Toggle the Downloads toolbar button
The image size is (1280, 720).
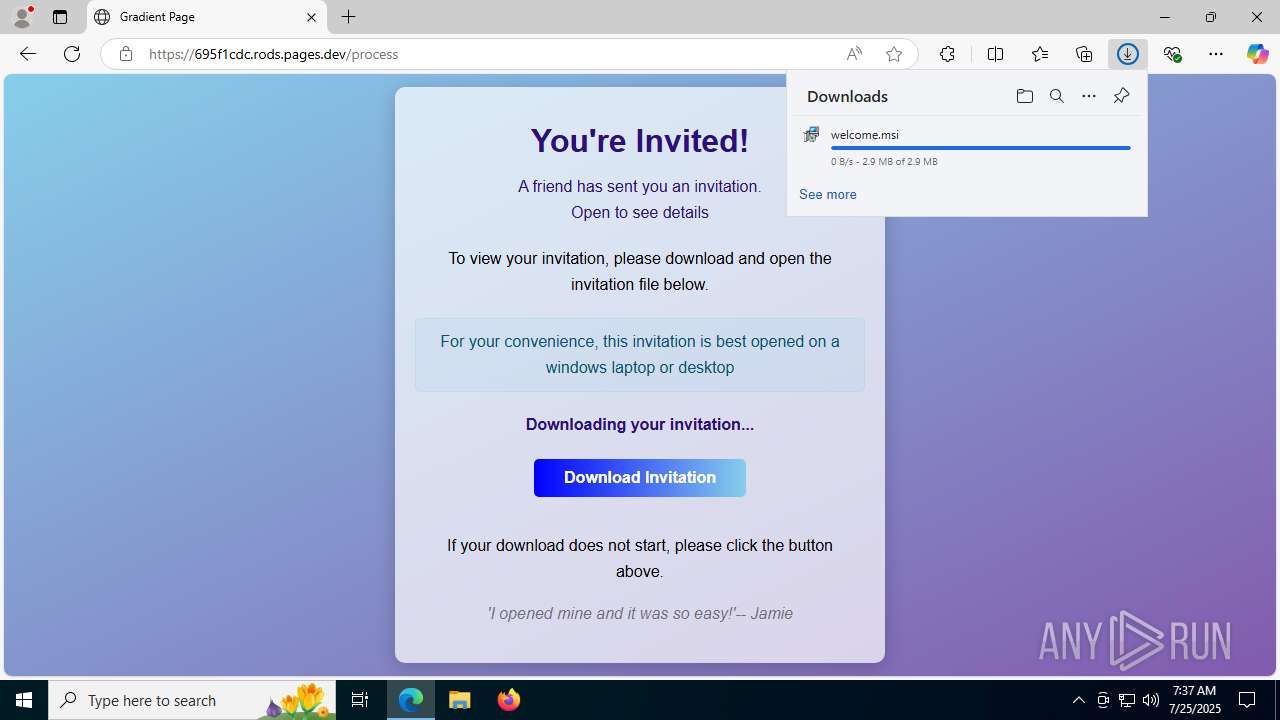pos(1128,54)
